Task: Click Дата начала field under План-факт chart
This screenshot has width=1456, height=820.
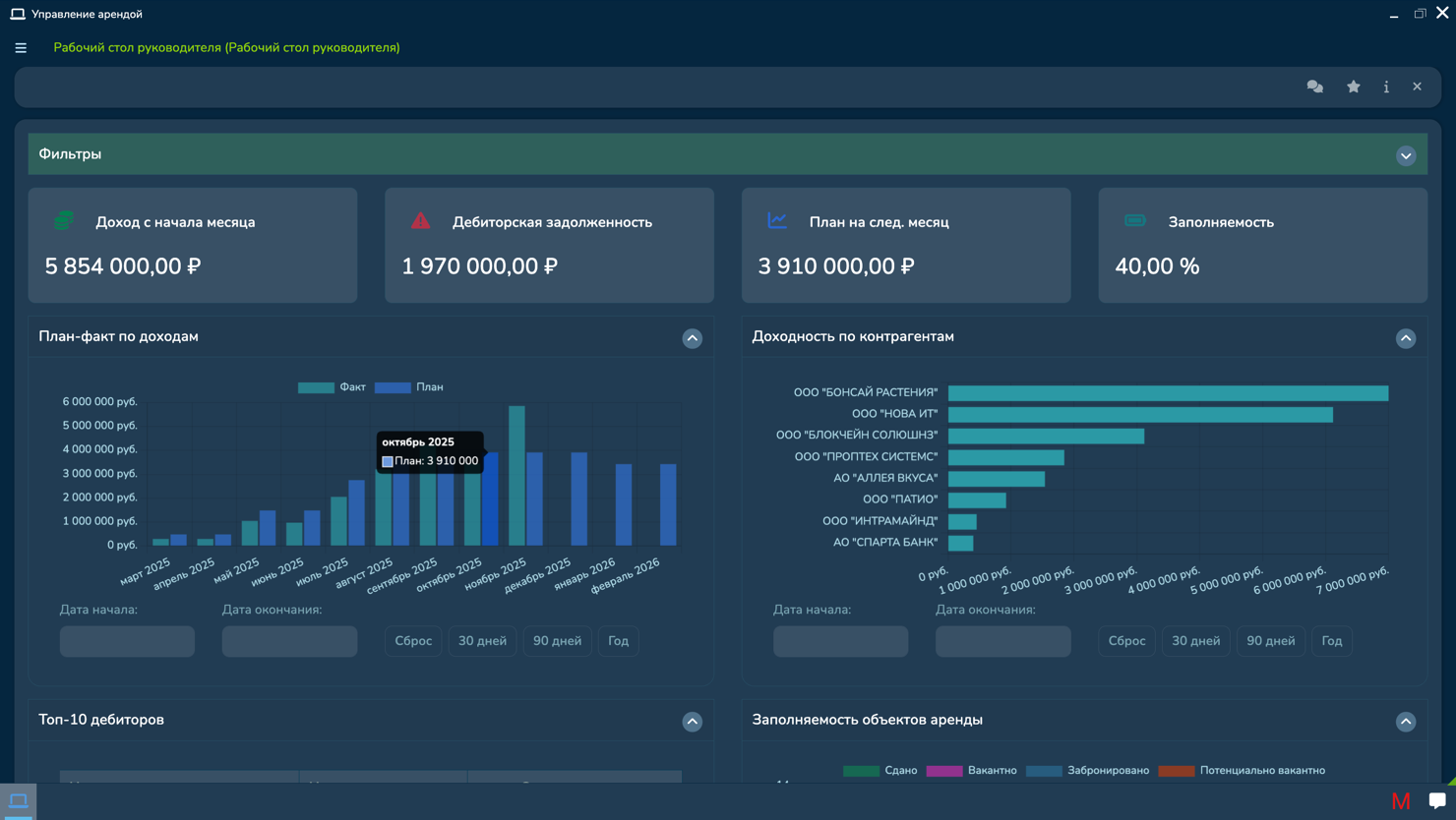Action: (x=127, y=641)
